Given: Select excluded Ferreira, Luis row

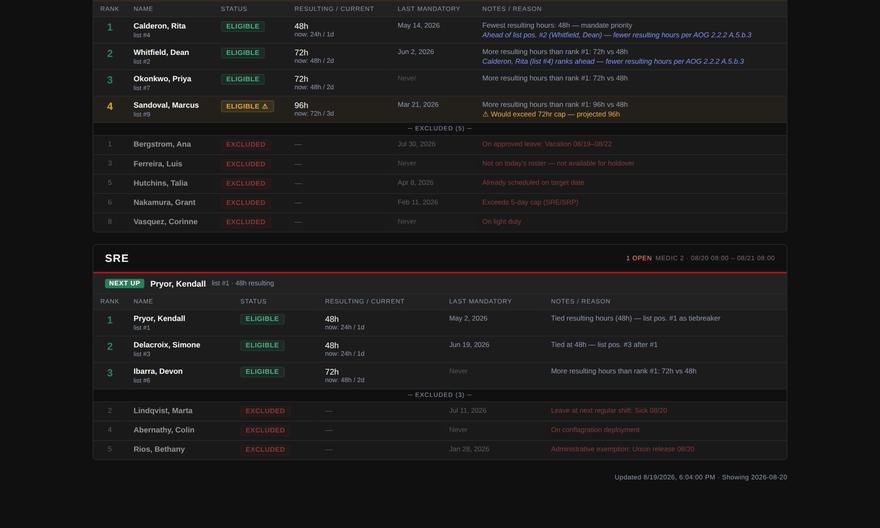Looking at the screenshot, I should tap(439, 164).
